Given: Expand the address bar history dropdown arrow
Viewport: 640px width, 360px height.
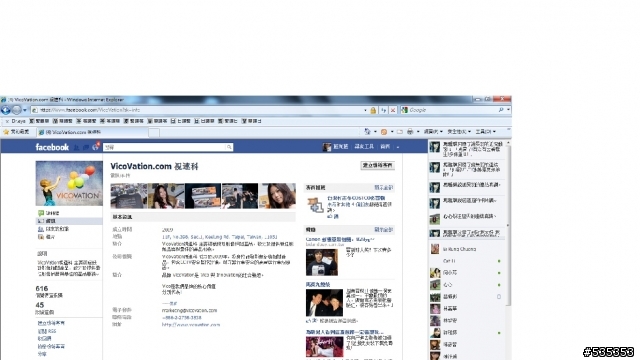Looking at the screenshot, I should point(365,110).
